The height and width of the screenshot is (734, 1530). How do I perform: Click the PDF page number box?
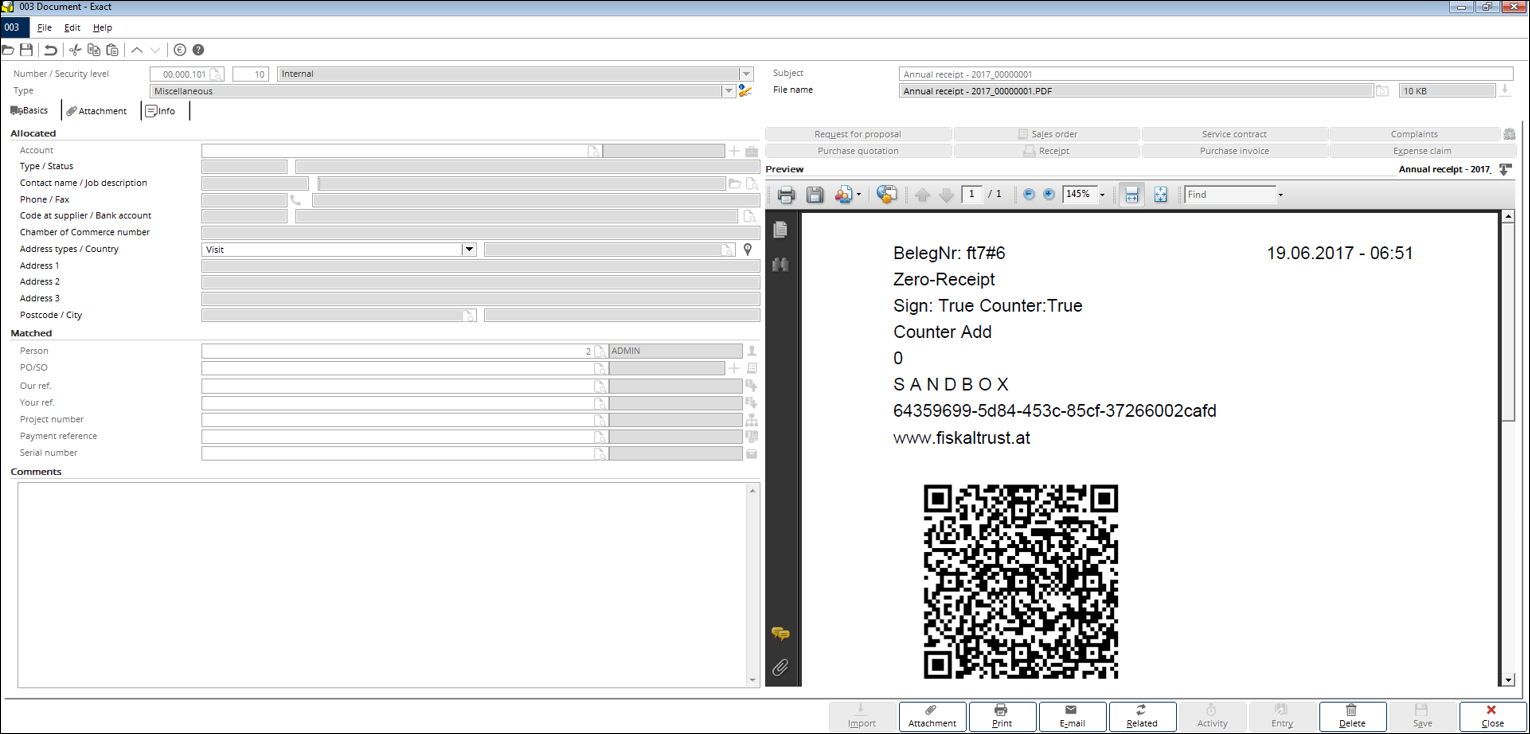972,194
